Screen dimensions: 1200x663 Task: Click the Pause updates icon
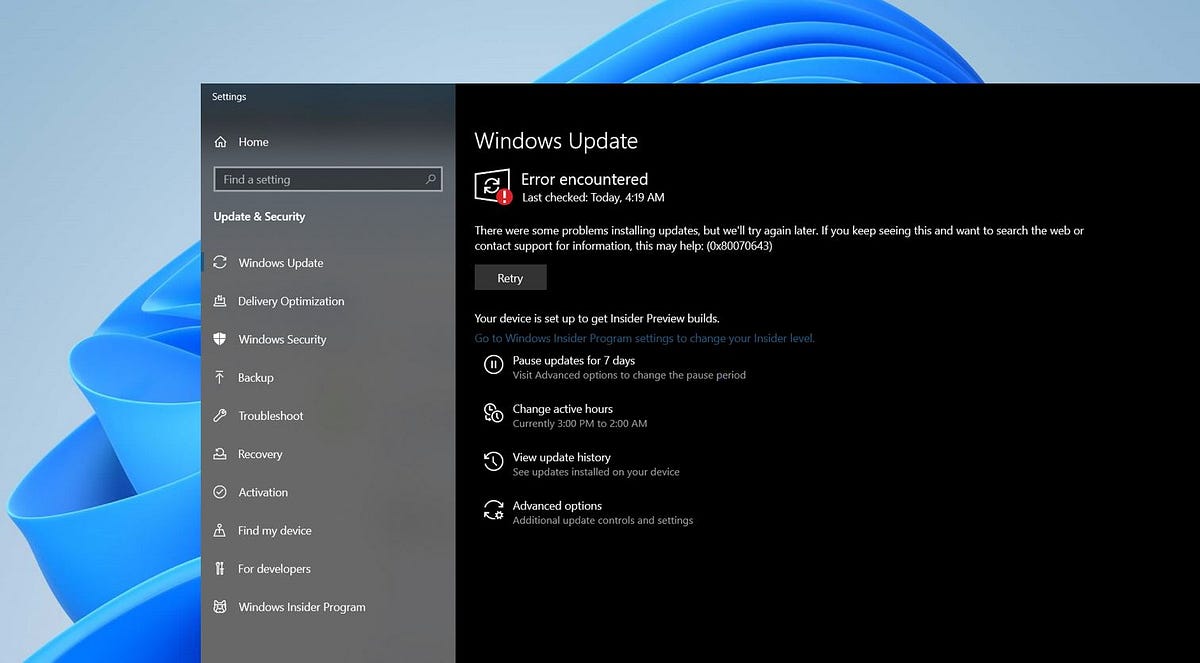[493, 365]
